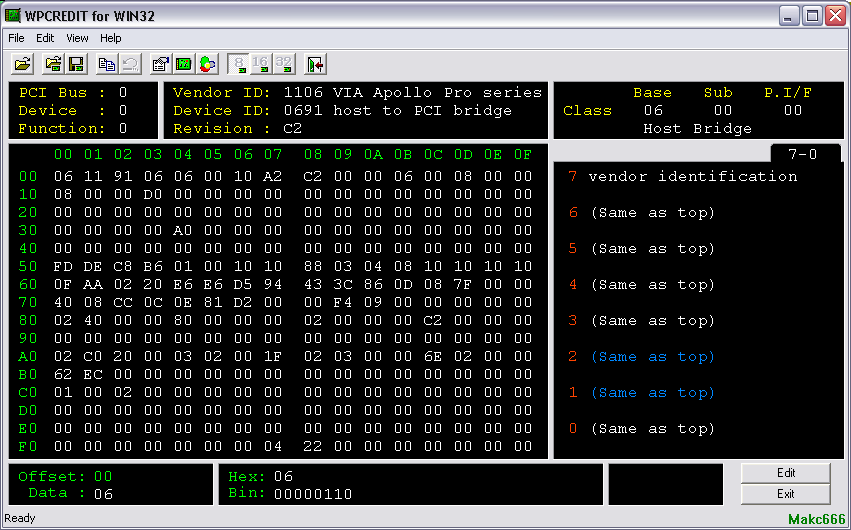Select hex byte 88 in row 50

313,266
